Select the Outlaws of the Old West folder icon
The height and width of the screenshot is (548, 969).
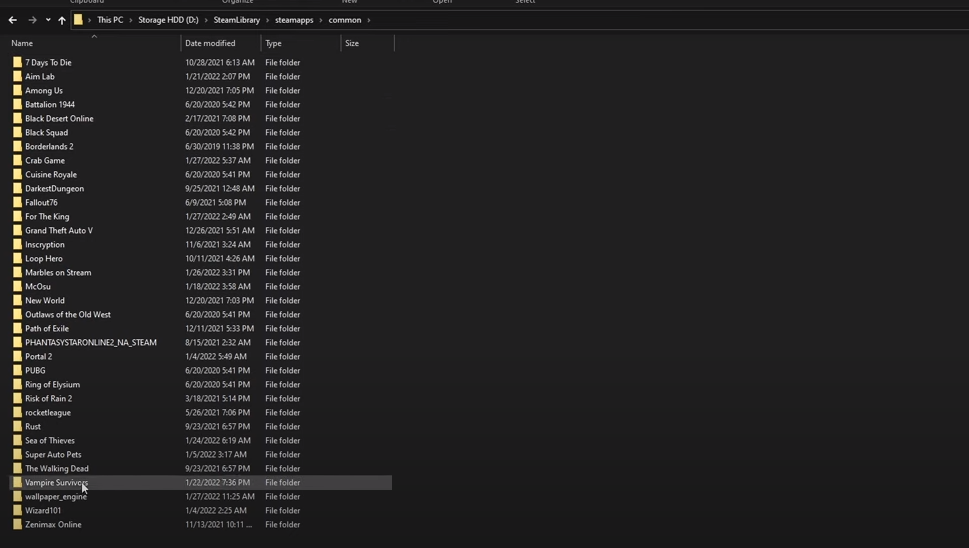tap(17, 314)
